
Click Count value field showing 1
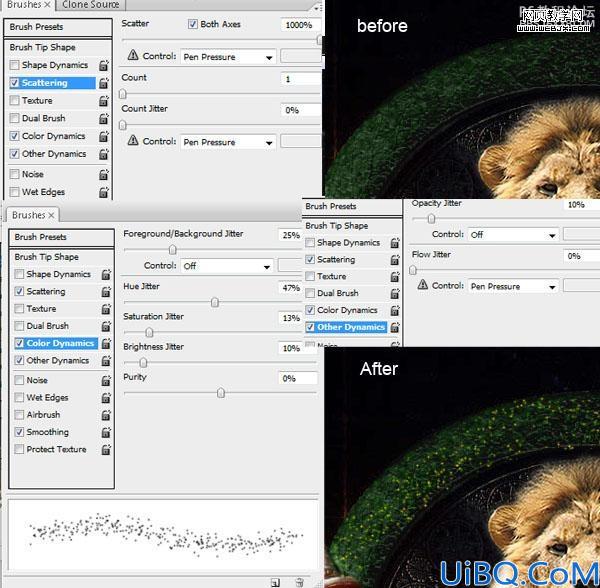300,79
